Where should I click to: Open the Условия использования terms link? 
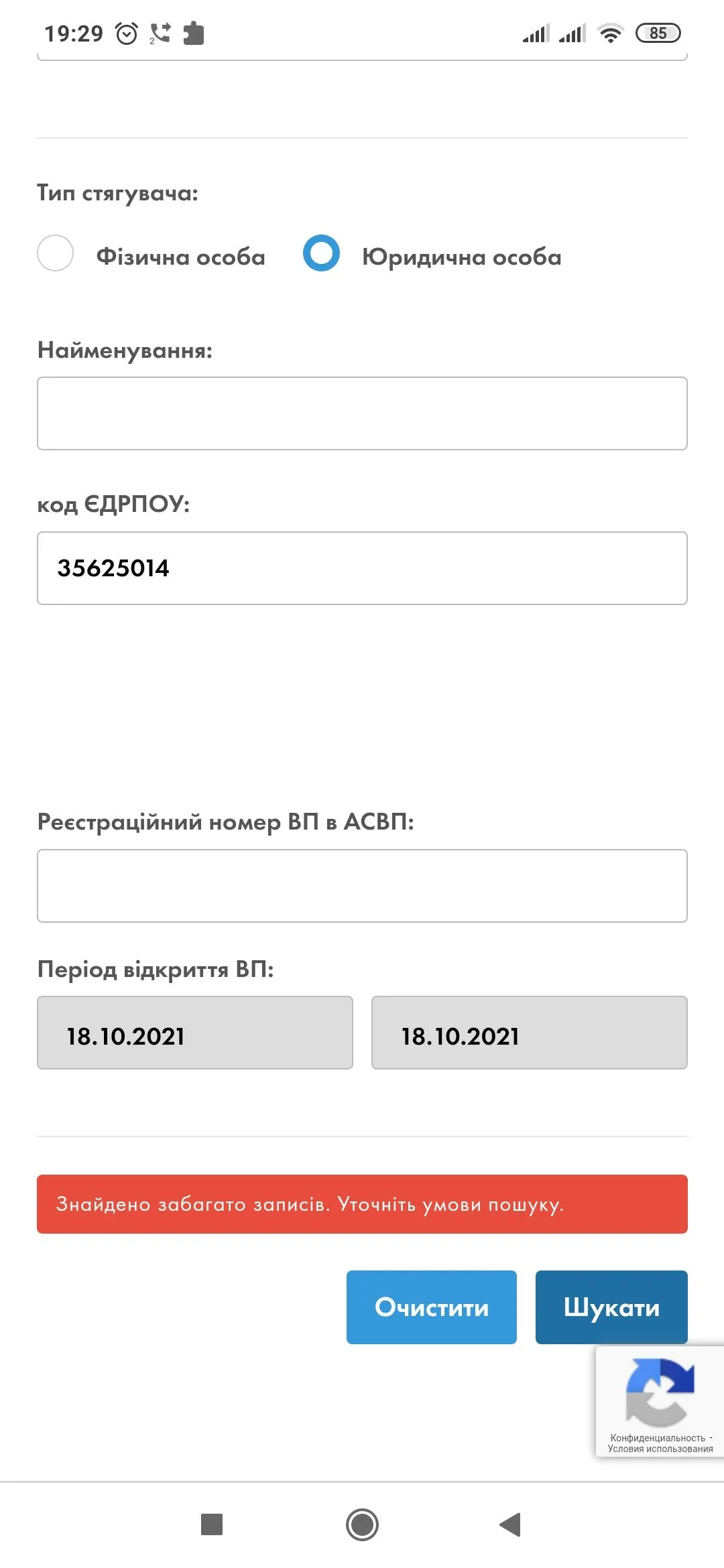[660, 1449]
